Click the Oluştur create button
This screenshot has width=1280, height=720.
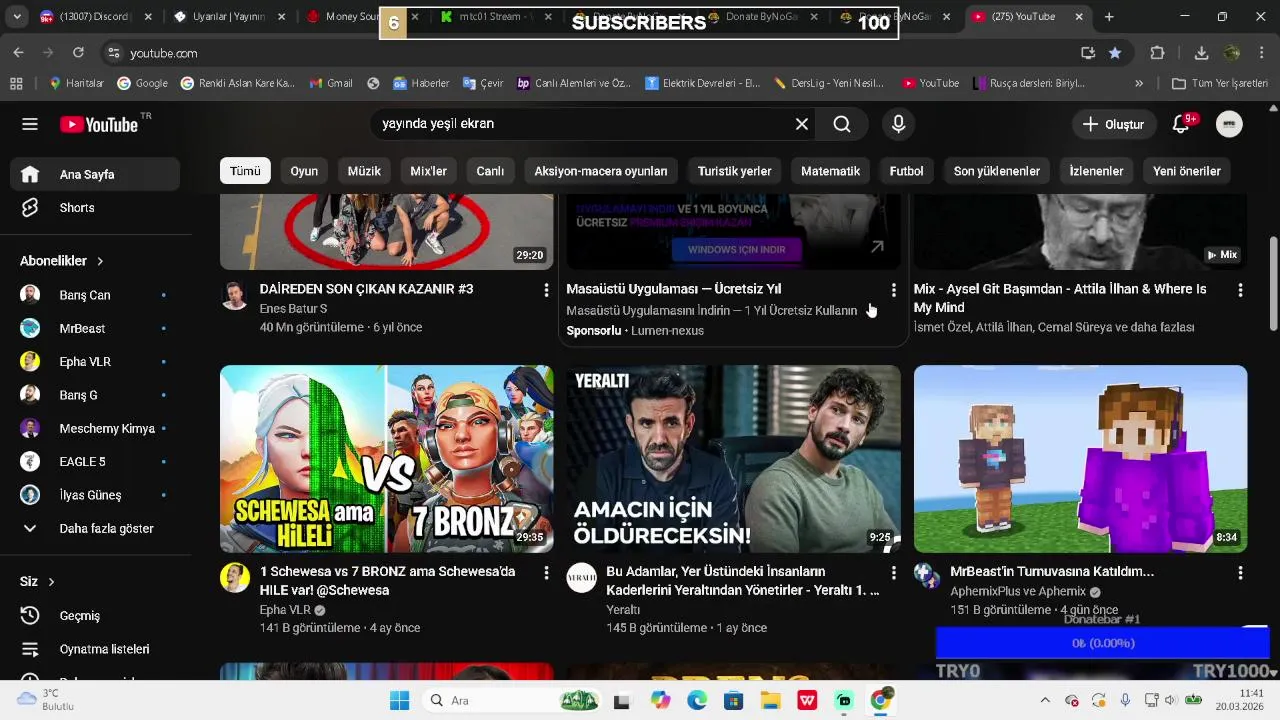point(1113,124)
